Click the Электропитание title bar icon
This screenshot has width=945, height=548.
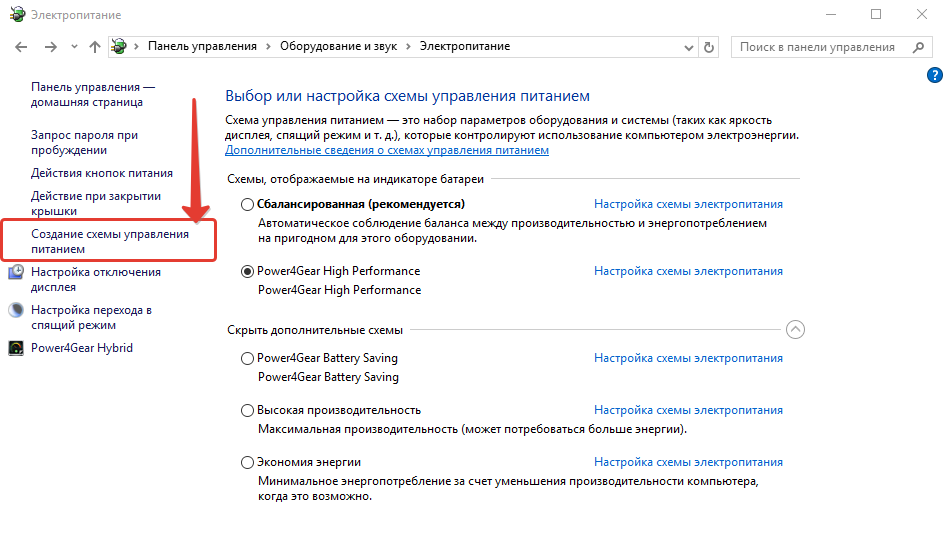pos(17,14)
